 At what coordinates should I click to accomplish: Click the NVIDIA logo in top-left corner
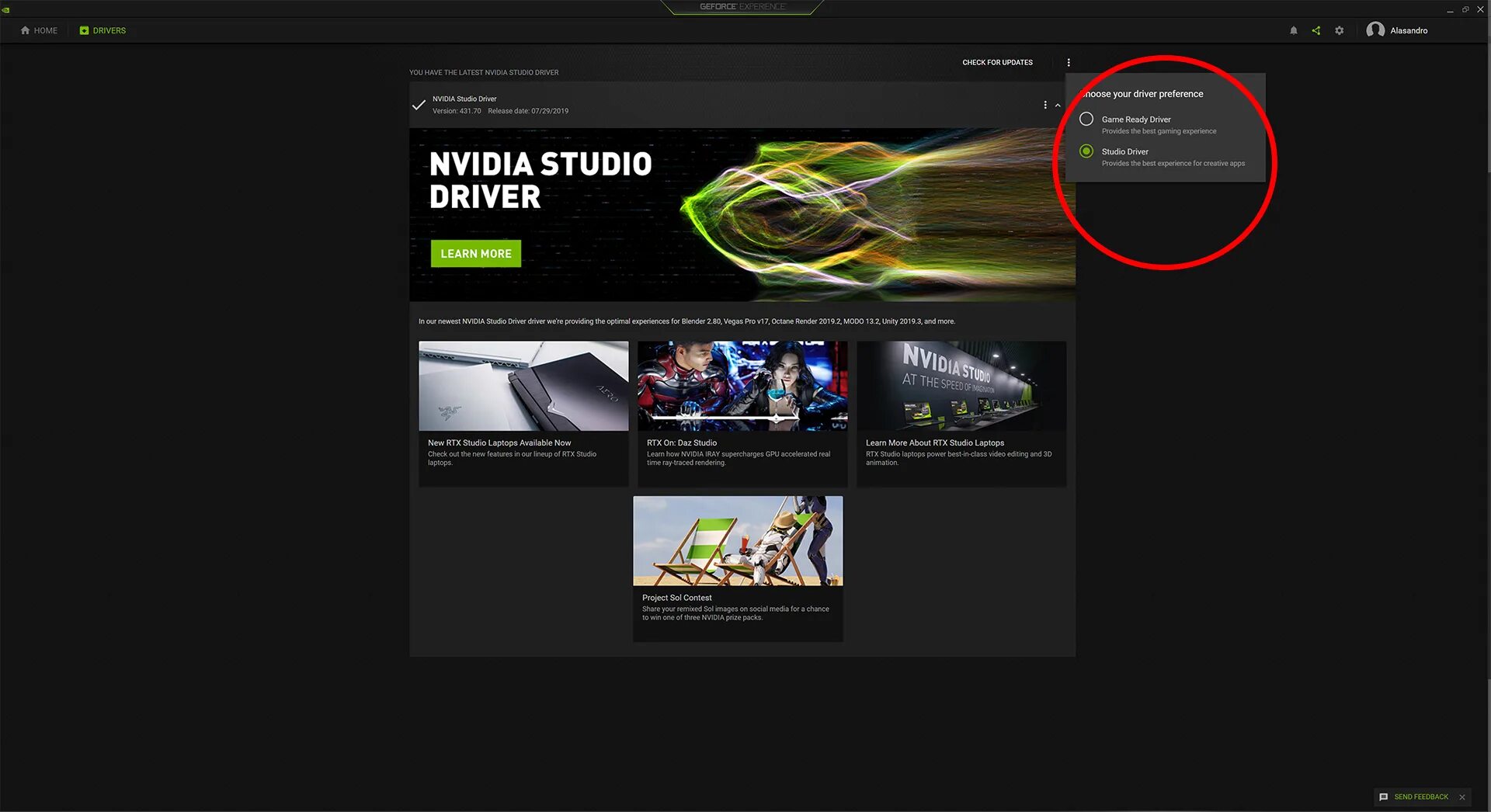(5, 9)
